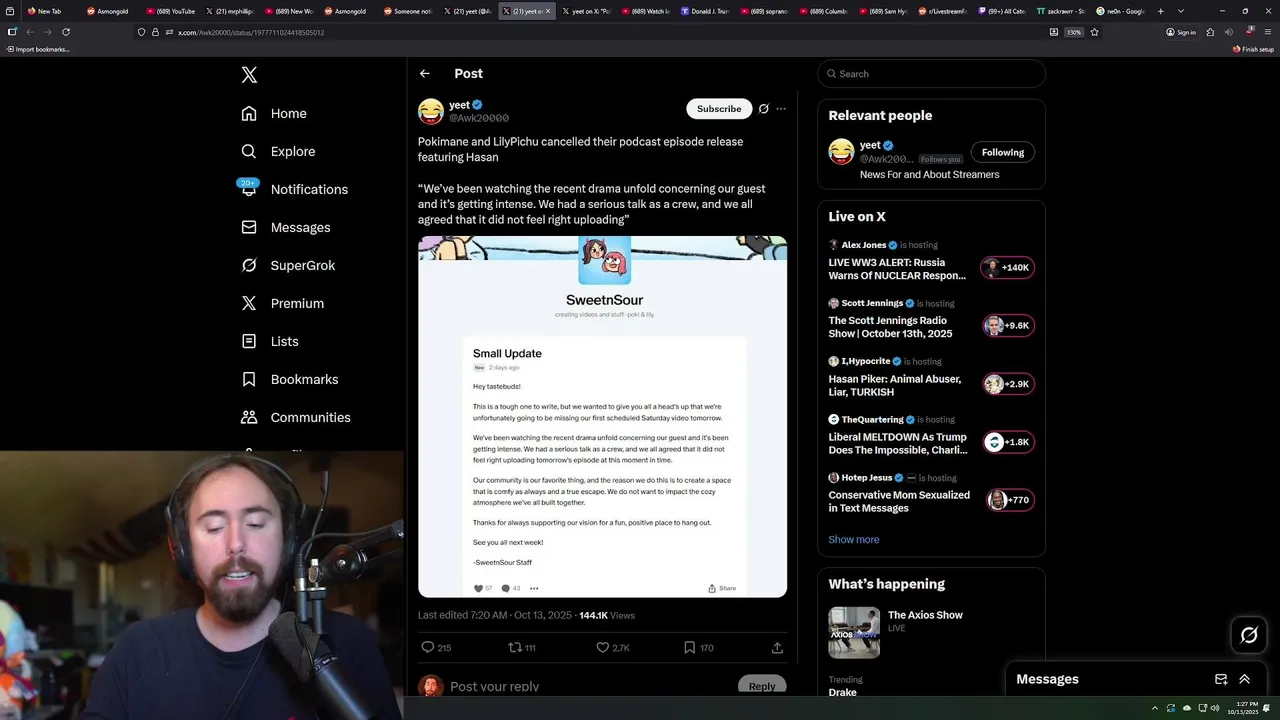Open Windows notification center icon
This screenshot has height=720, width=1280.
(x=1267, y=708)
